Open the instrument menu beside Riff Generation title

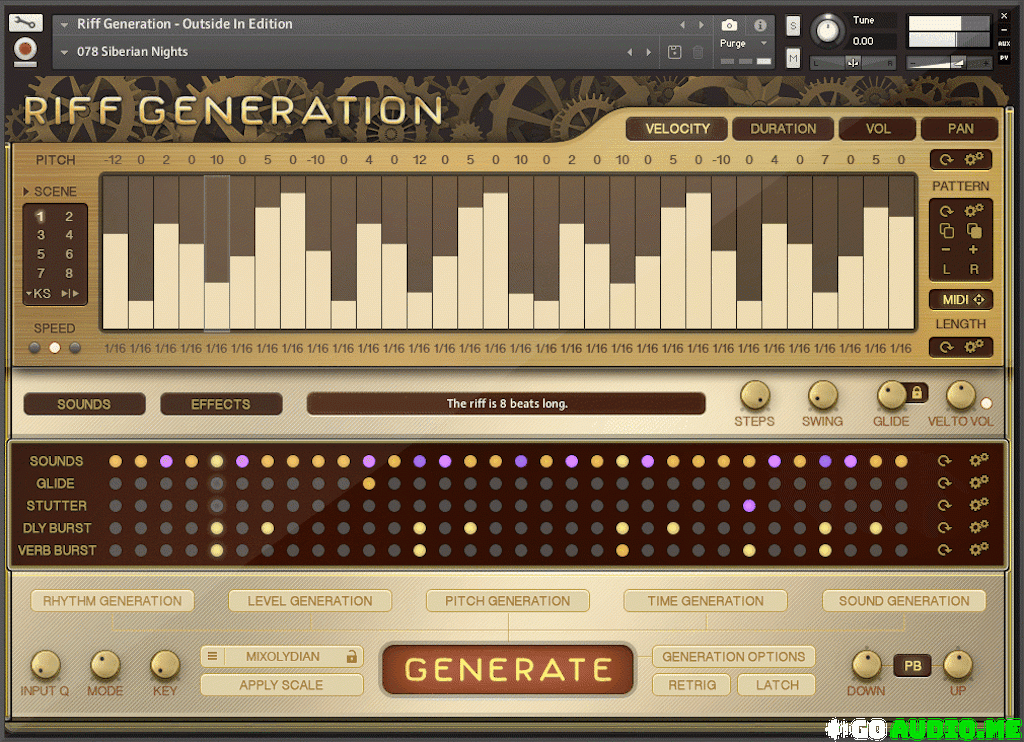(64, 25)
